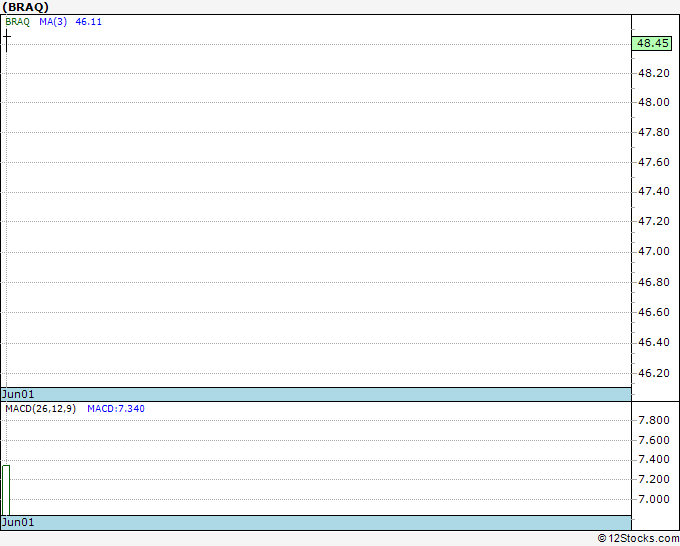Click the highlighted 48.45 price tag
The image size is (680, 546).
pyautogui.click(x=652, y=43)
